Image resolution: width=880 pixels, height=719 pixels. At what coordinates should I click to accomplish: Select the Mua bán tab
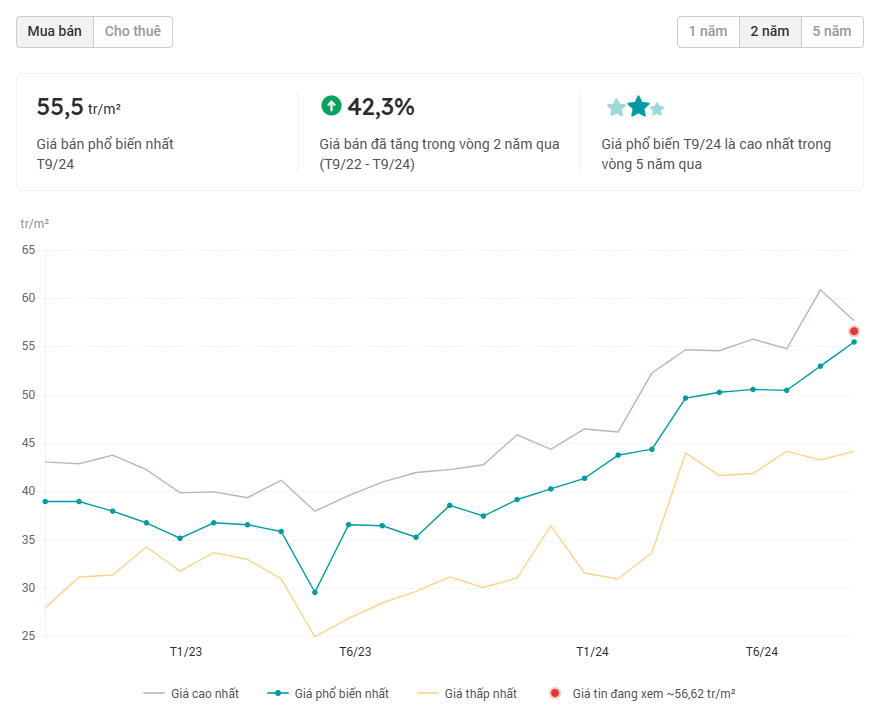coord(55,32)
